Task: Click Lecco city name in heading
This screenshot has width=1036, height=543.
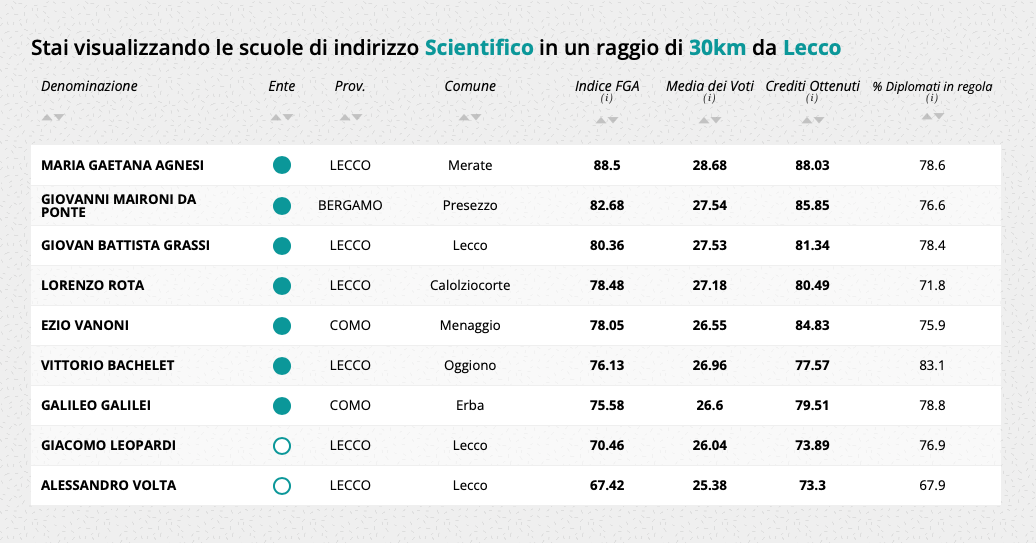Action: 811,47
